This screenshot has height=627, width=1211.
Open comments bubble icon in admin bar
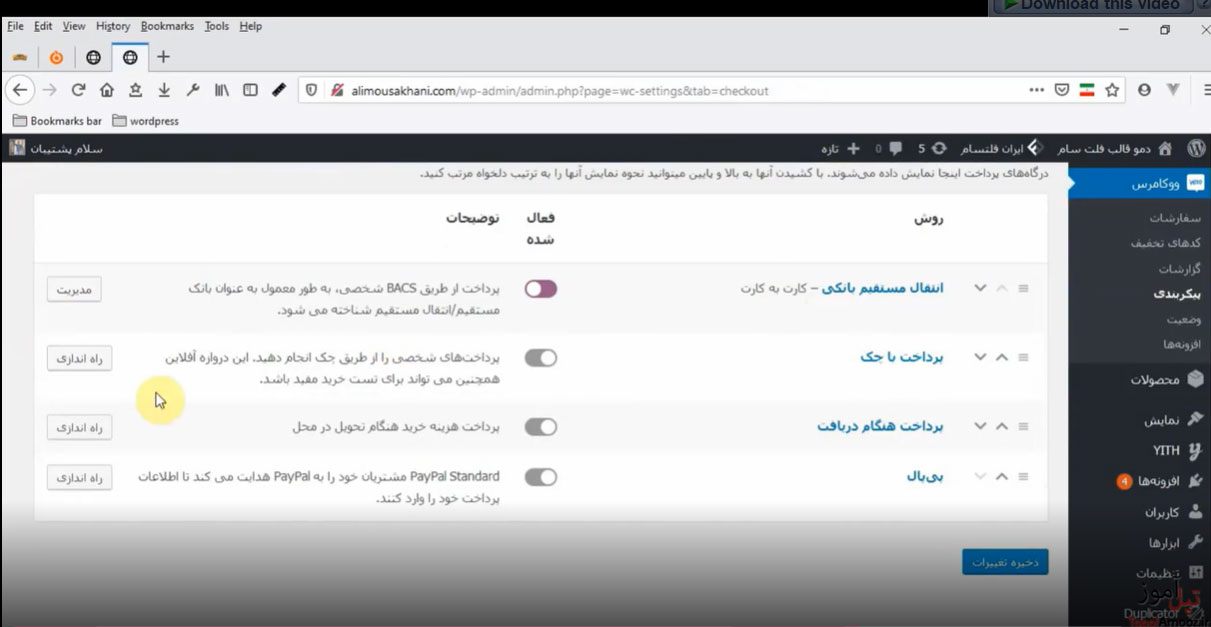coord(895,148)
